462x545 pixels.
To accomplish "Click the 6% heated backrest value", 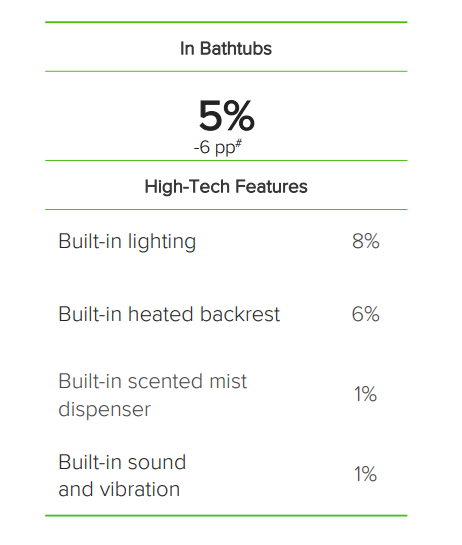I will pos(366,314).
